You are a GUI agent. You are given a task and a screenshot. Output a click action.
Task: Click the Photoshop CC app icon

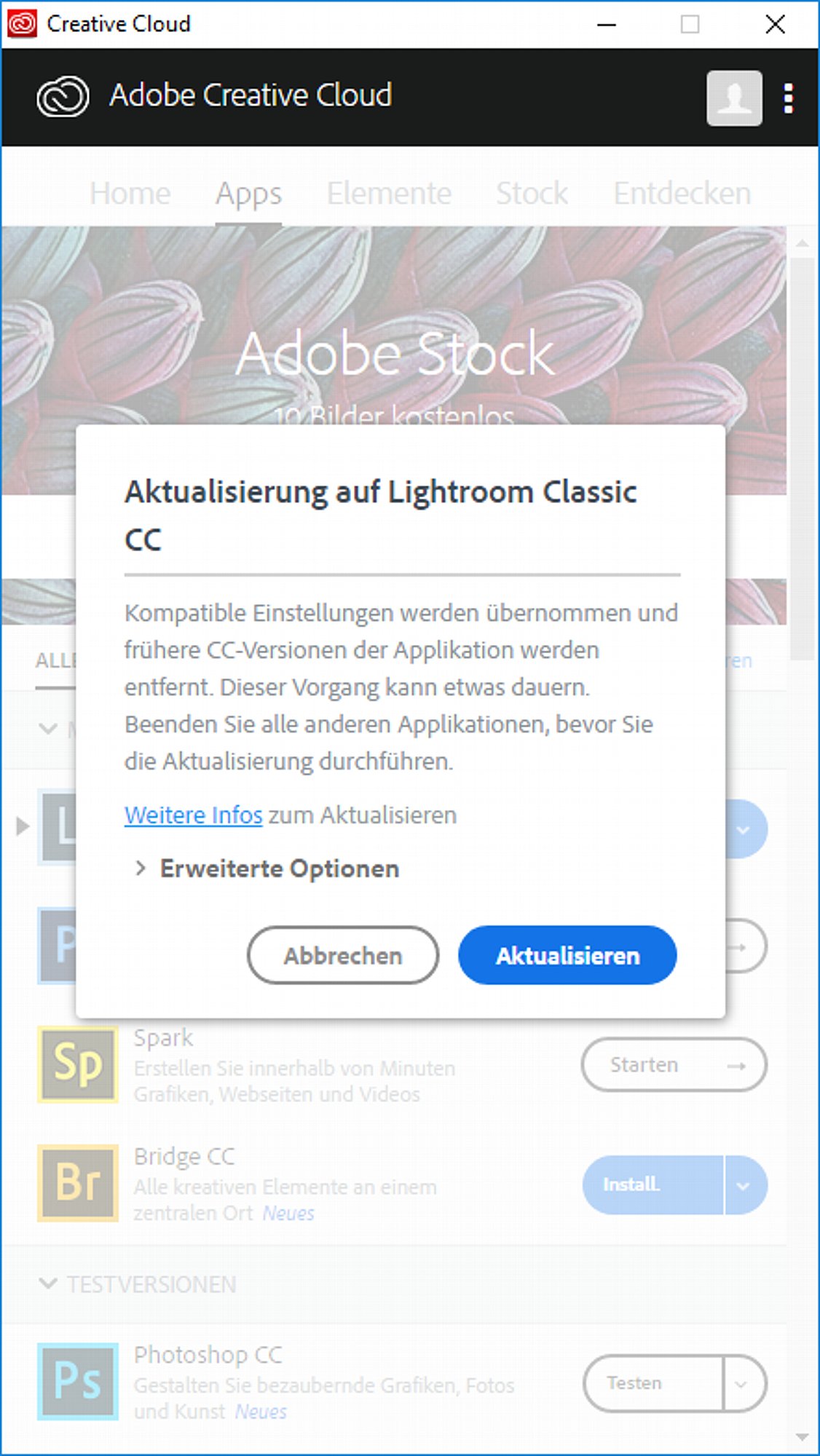(78, 1382)
